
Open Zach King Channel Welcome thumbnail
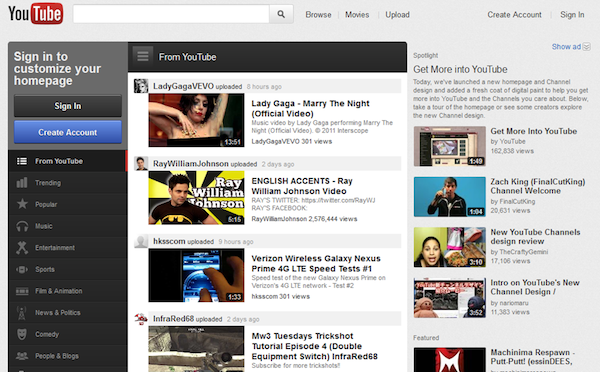tap(450, 197)
